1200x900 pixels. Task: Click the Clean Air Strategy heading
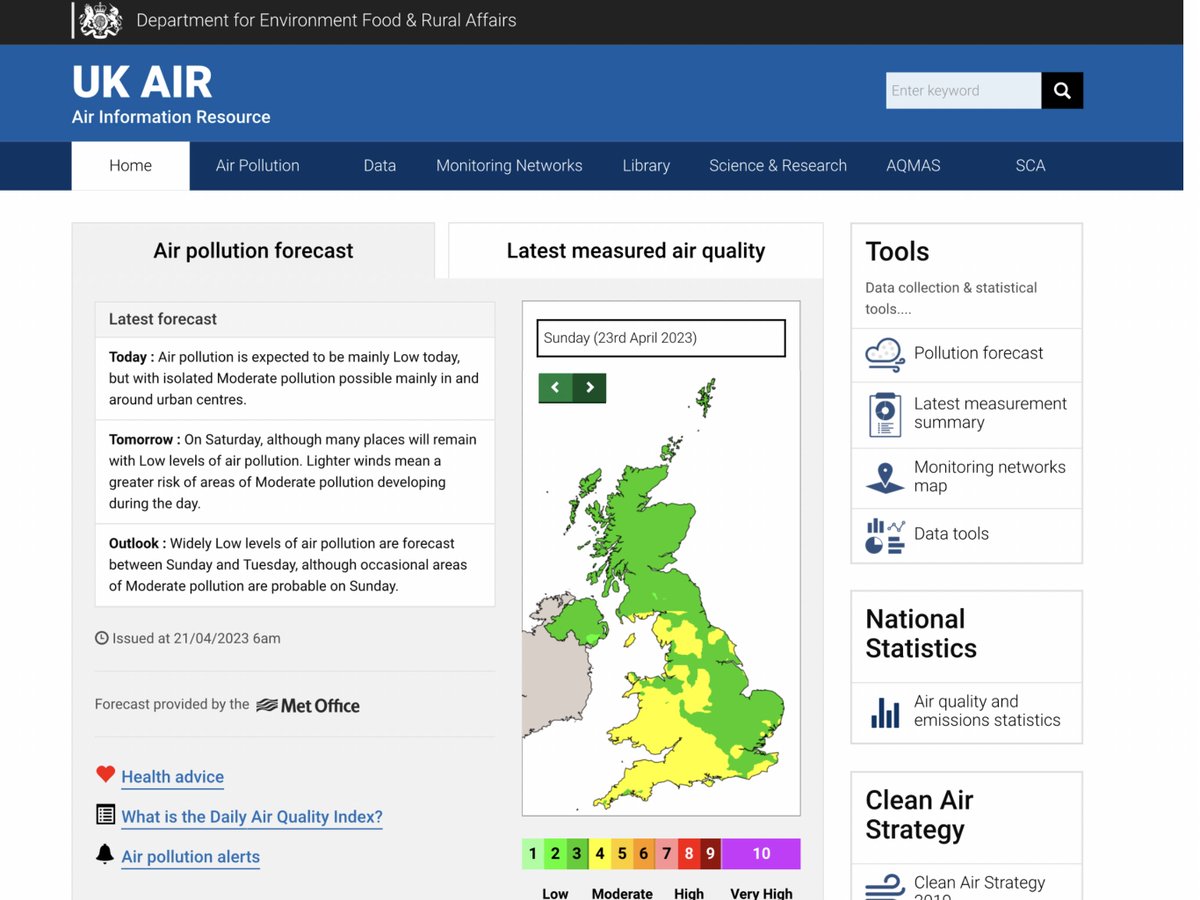919,815
